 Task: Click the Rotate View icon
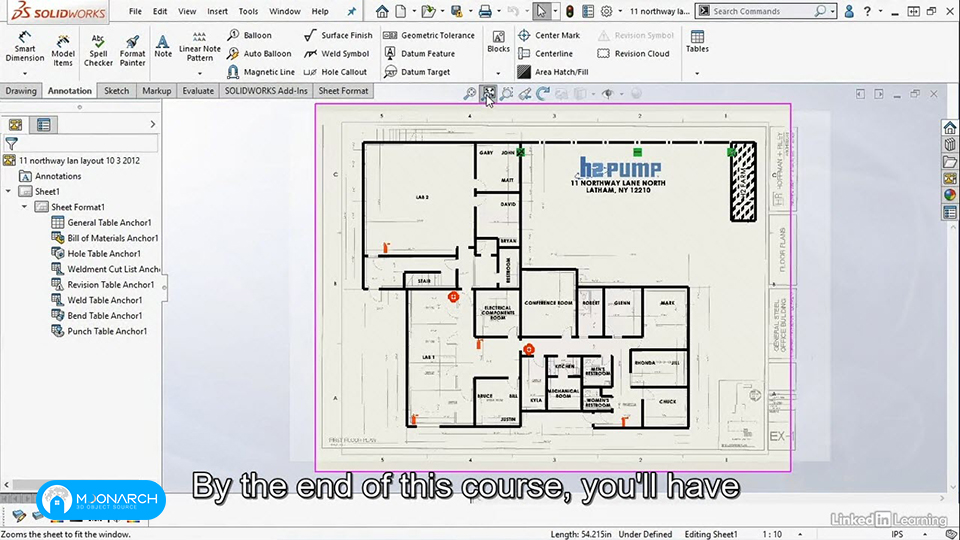tap(542, 94)
